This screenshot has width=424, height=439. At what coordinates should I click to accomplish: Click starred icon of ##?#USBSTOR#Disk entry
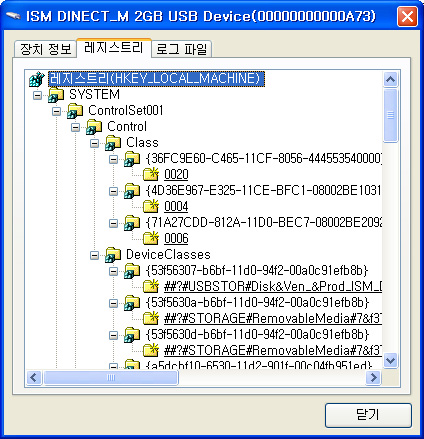click(151, 286)
